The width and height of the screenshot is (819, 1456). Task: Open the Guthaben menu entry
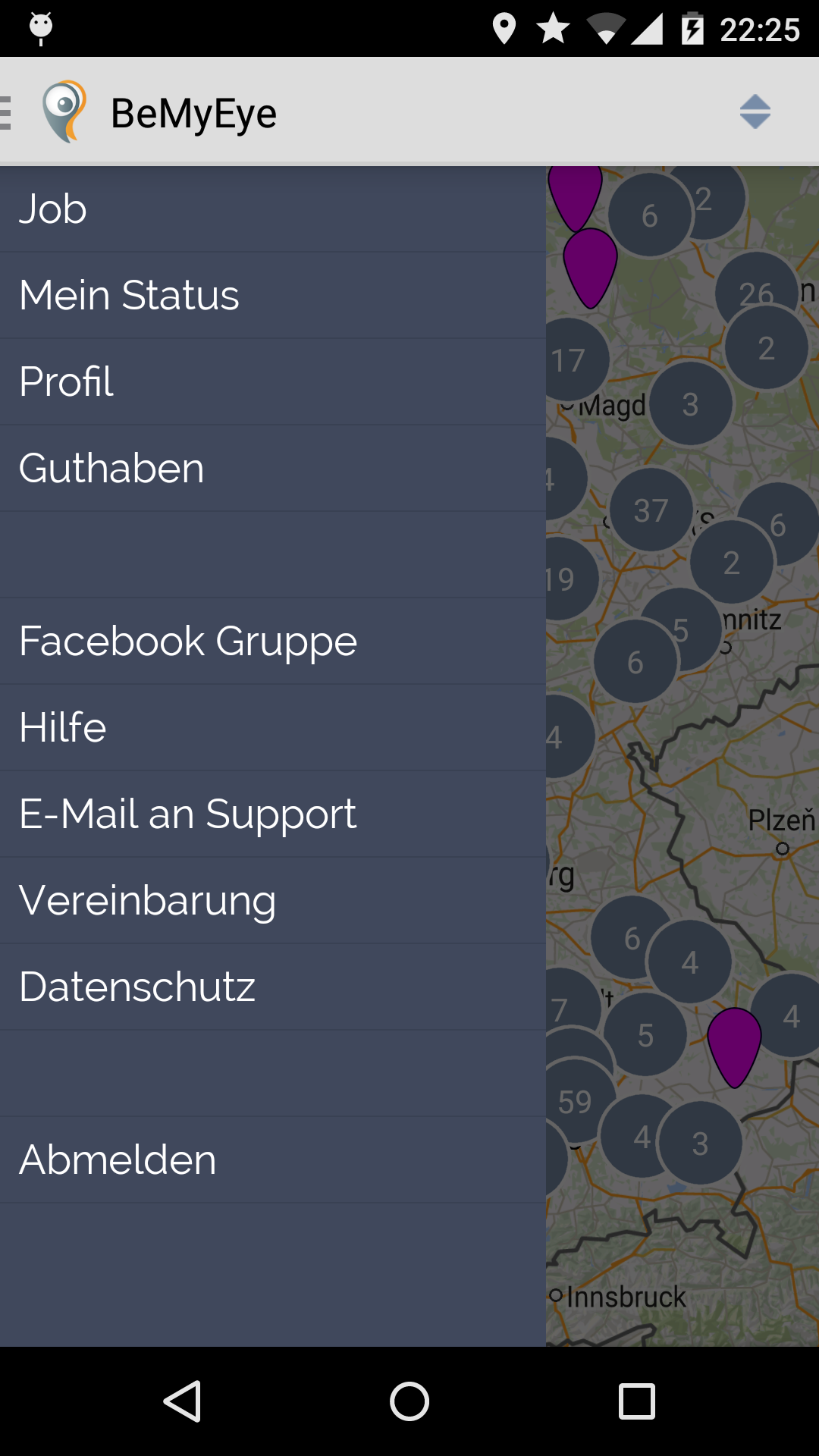273,469
